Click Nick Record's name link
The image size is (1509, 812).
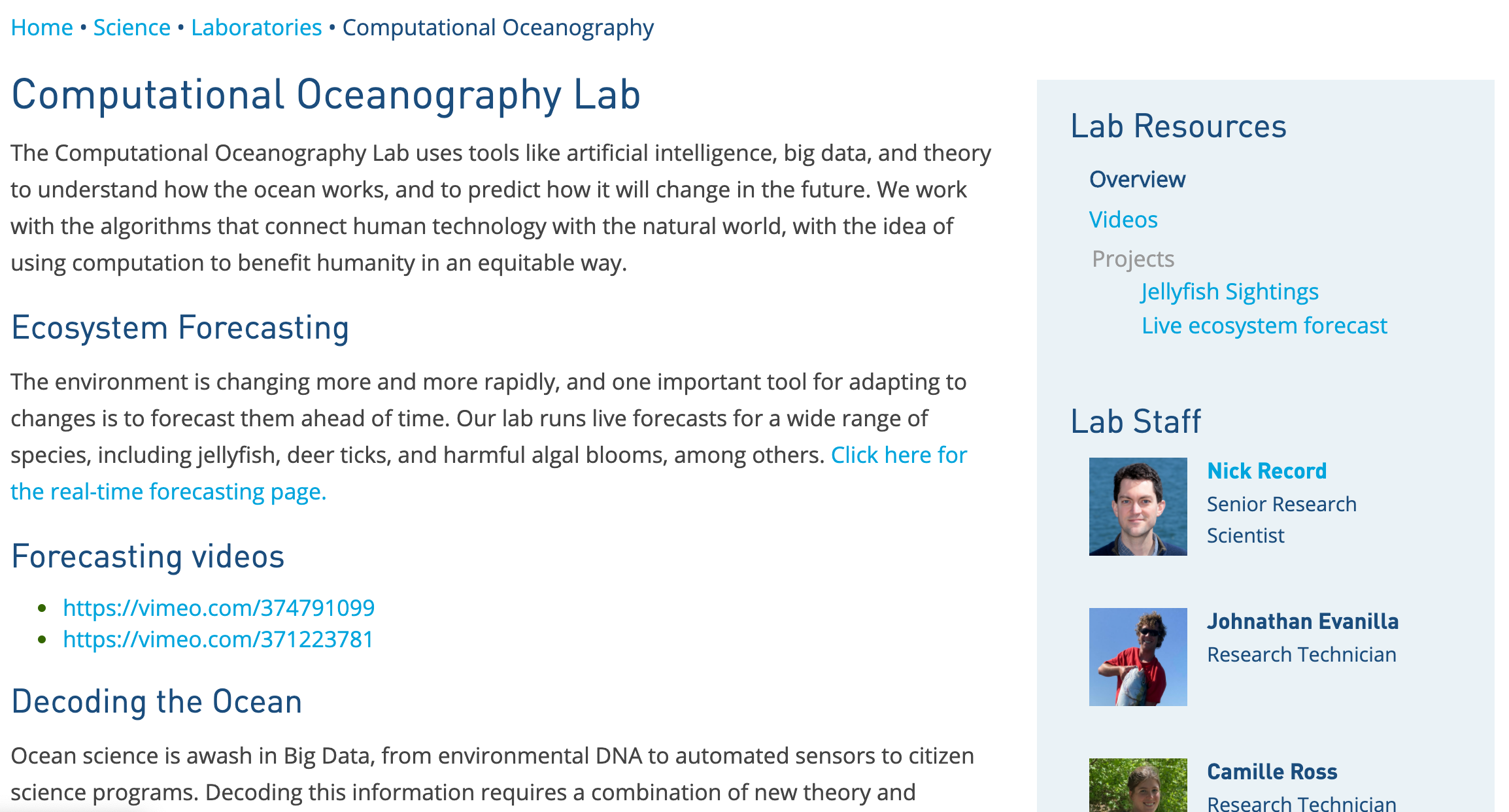click(x=1266, y=471)
